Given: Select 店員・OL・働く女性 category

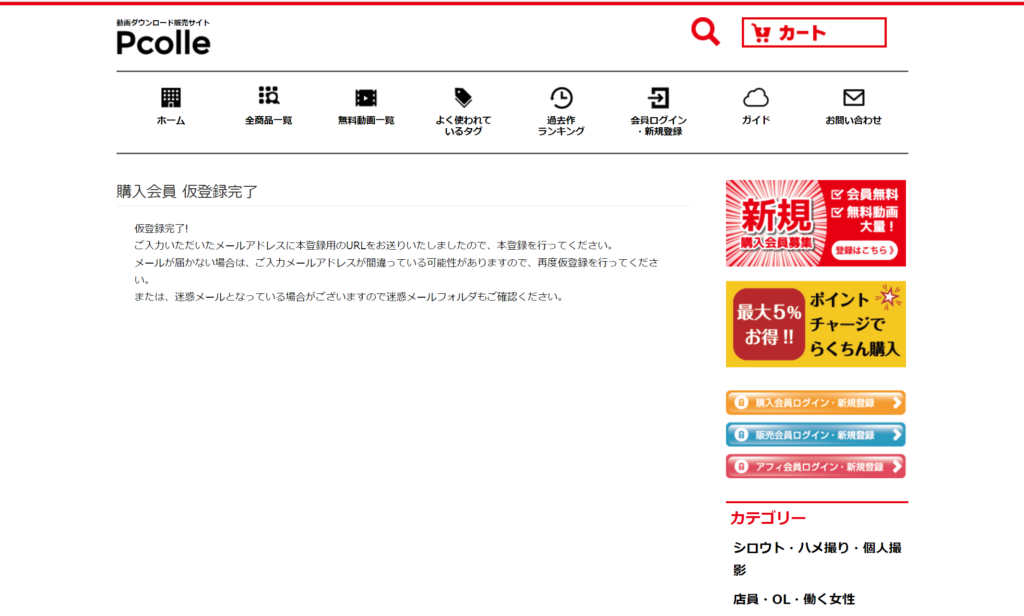Looking at the screenshot, I should (793, 599).
